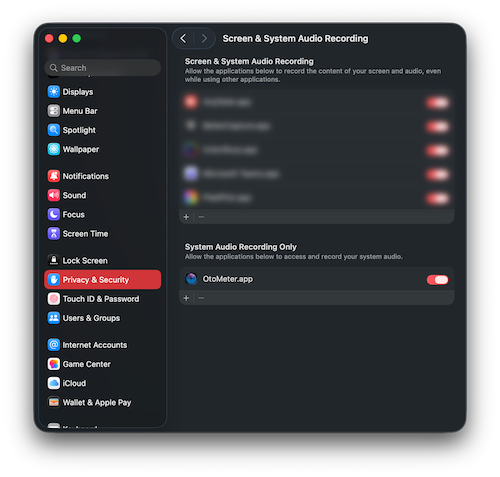500x477 pixels.
Task: Go forward with the right chevron
Action: point(204,39)
